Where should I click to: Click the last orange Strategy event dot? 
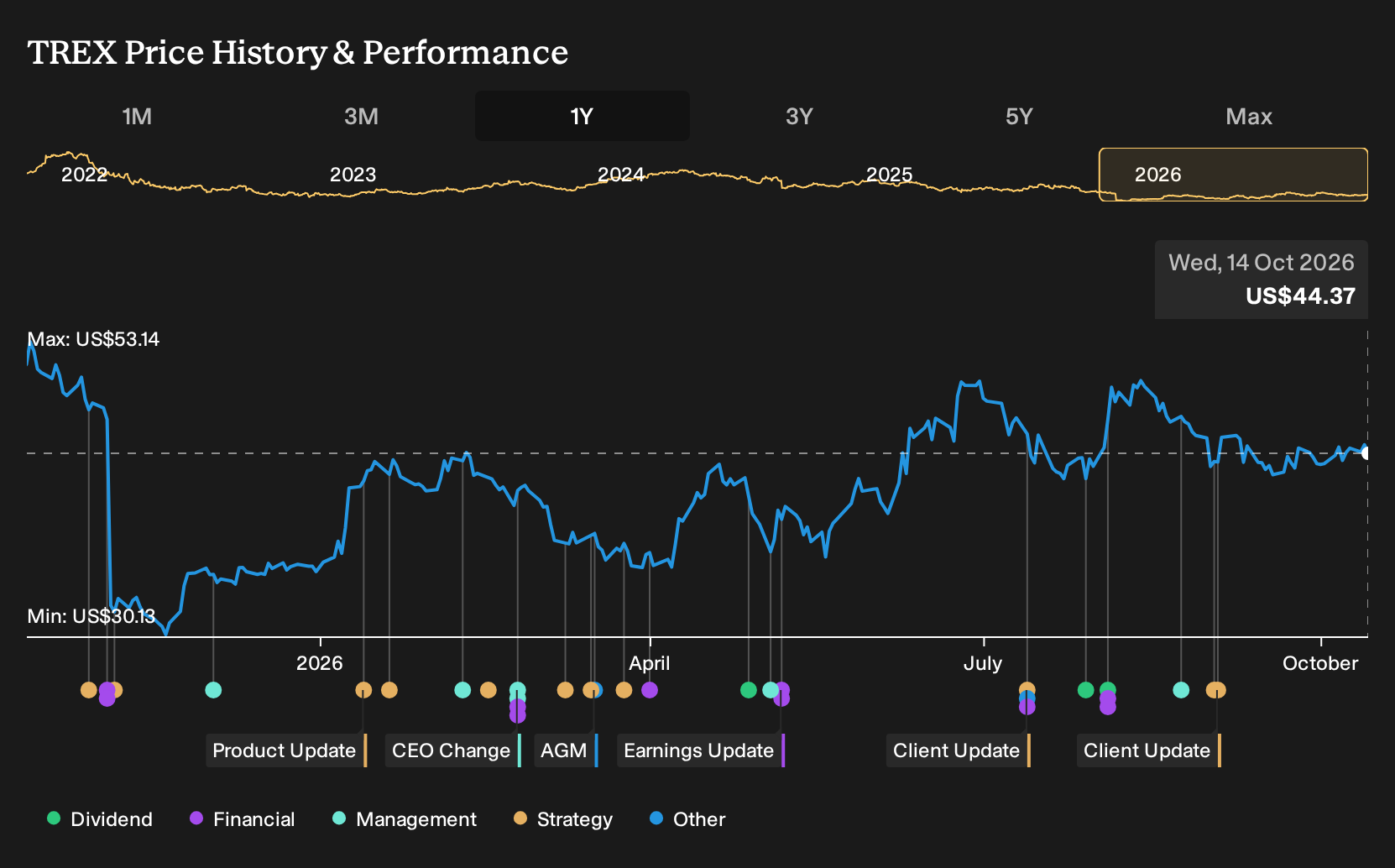click(1217, 690)
